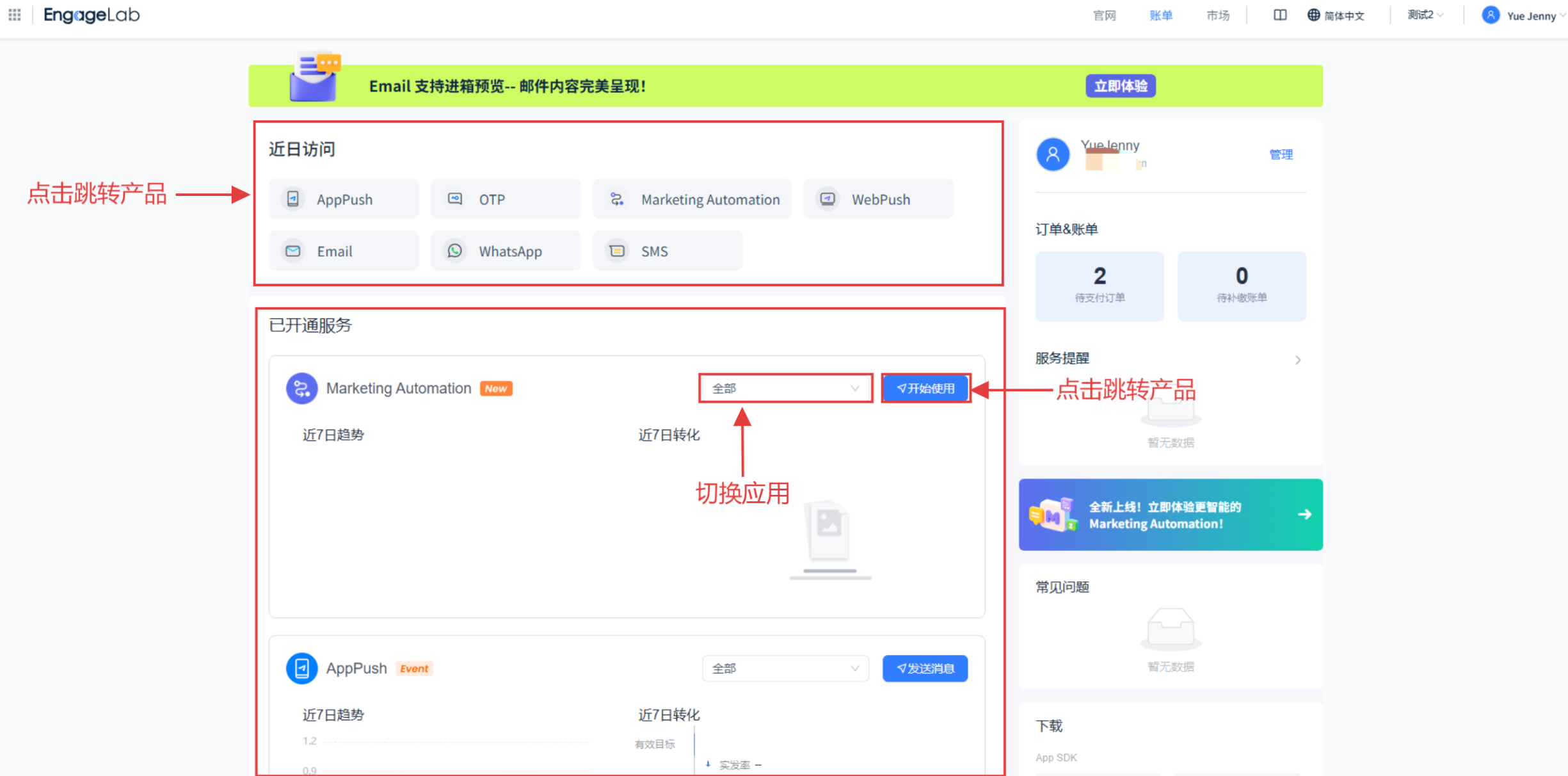The image size is (1568, 776).
Task: Click the 立即体验 banner button
Action: tap(1120, 86)
